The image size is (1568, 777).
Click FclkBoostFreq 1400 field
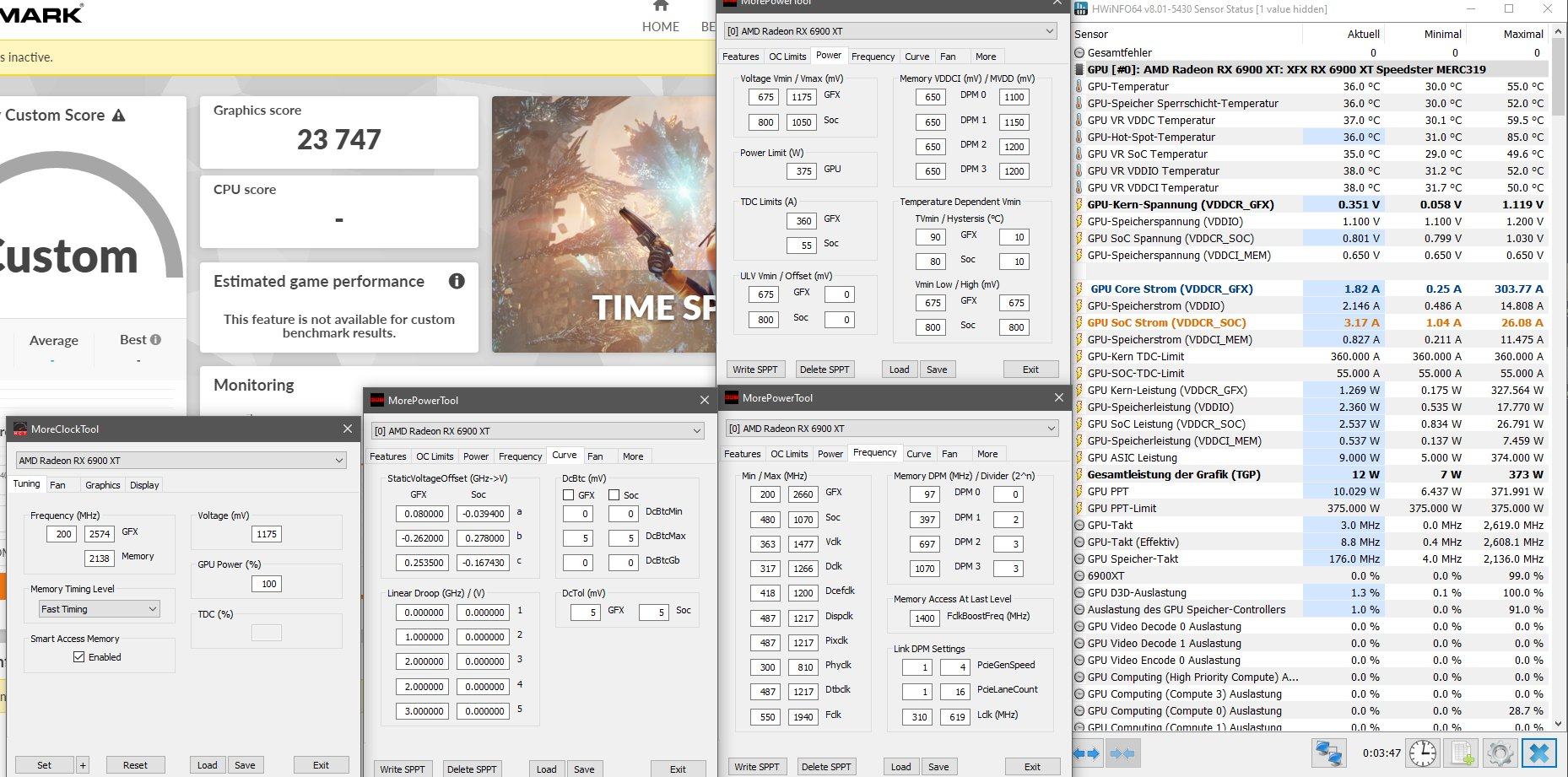[925, 618]
